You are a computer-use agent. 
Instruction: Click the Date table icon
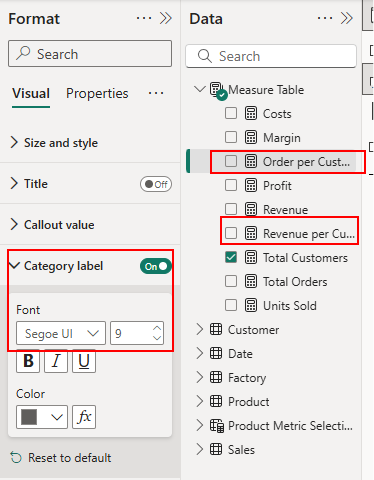(x=216, y=353)
